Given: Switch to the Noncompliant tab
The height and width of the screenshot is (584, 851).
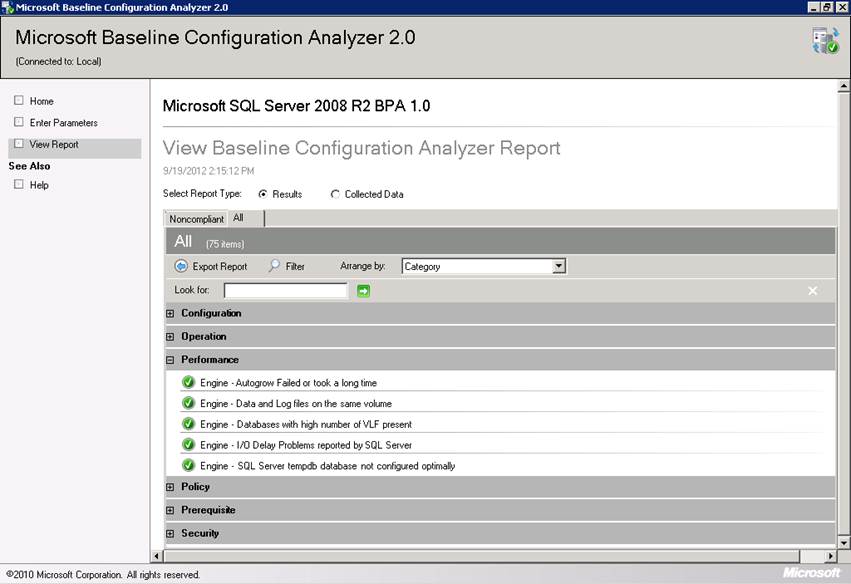Looking at the screenshot, I should [x=196, y=218].
